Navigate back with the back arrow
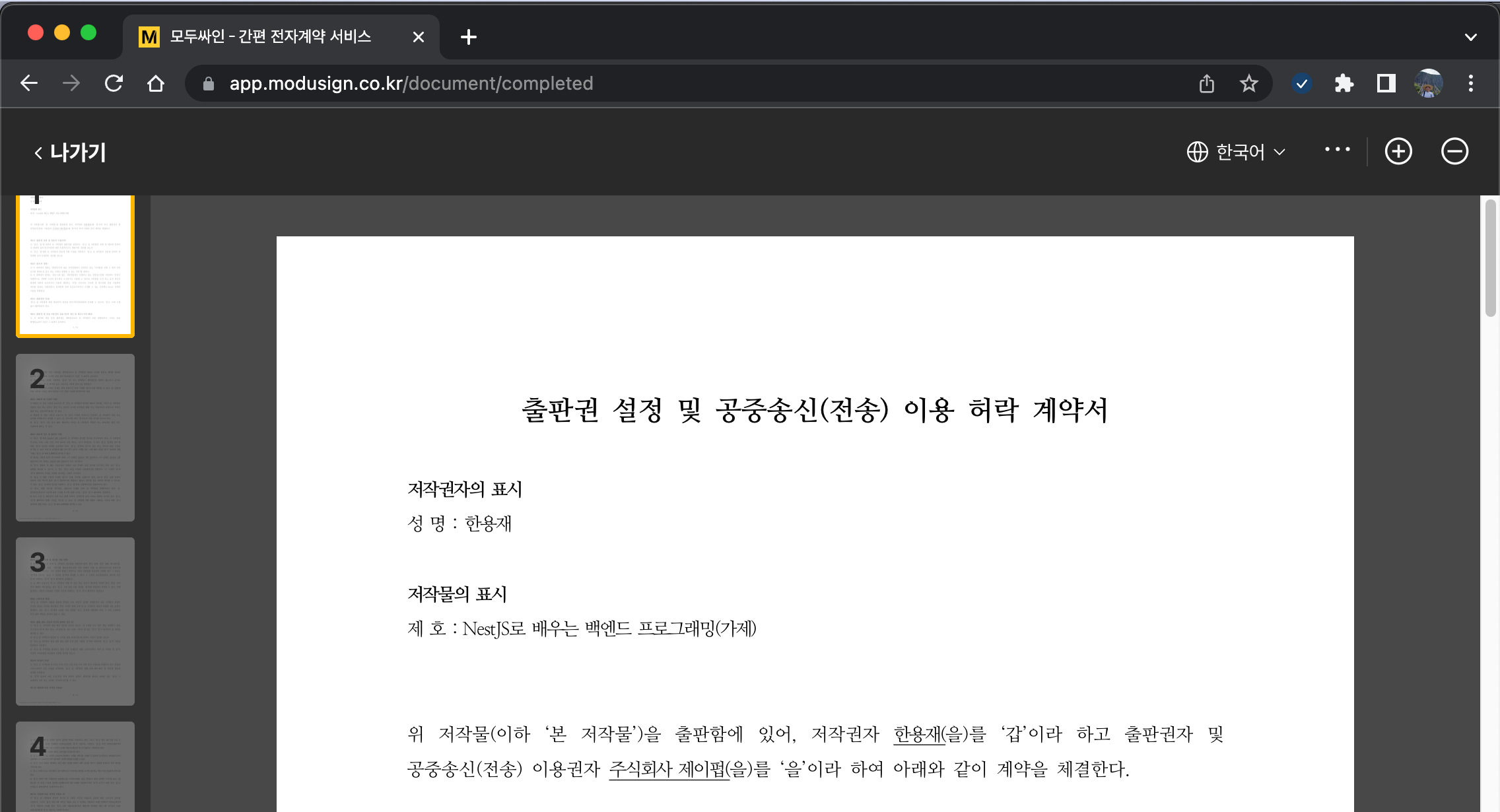The image size is (1500, 812). (x=29, y=83)
